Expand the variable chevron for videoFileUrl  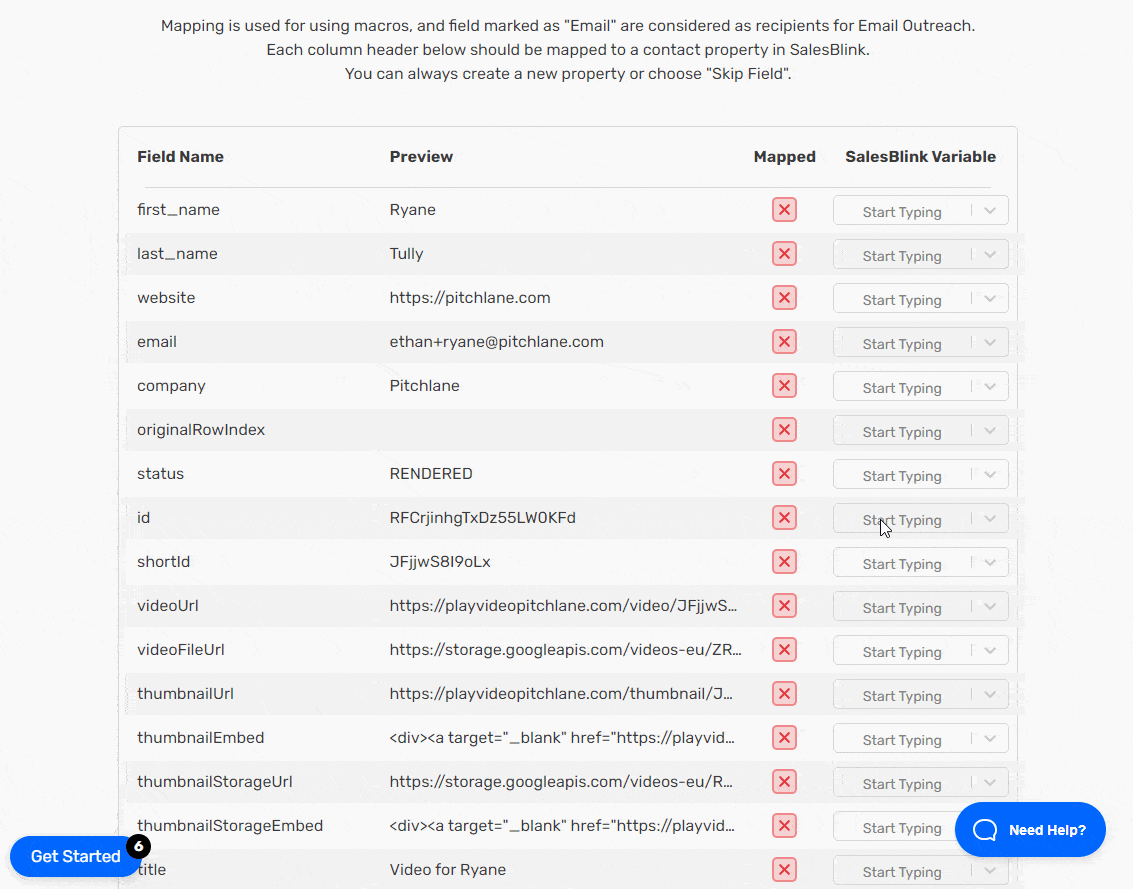[x=990, y=651]
